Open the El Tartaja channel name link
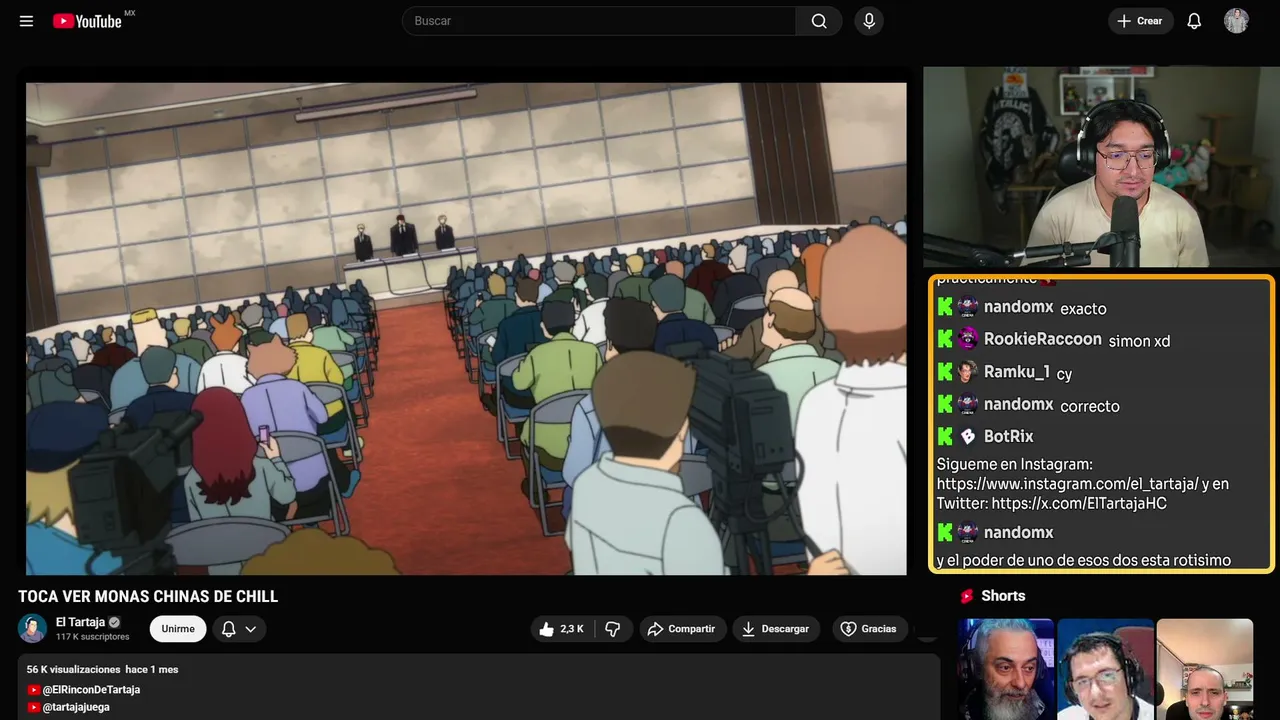 pyautogui.click(x=80, y=622)
